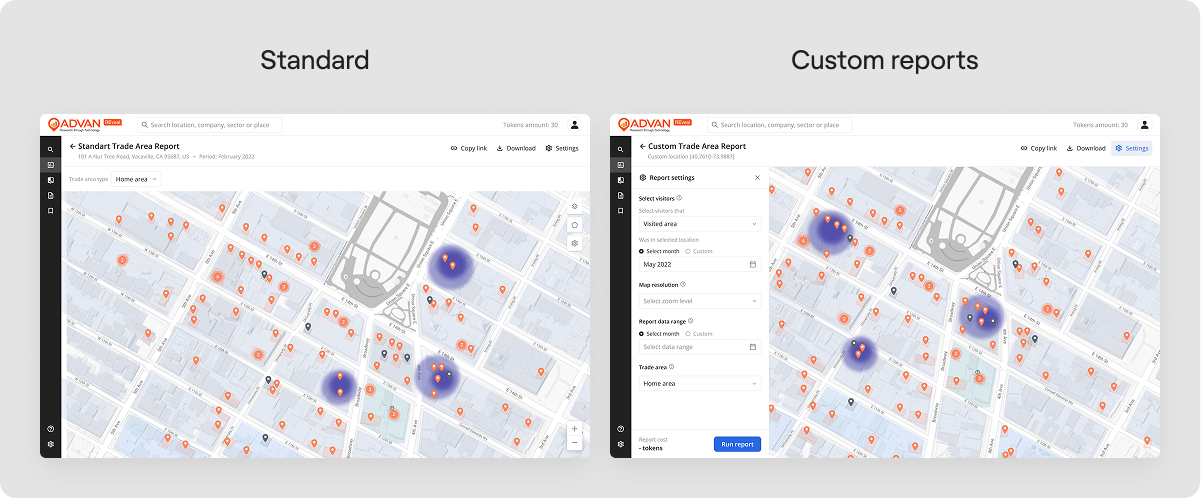Go back using arrow beside Custom Trade Area Report
Viewport: 1201px width, 498px height.
642,146
